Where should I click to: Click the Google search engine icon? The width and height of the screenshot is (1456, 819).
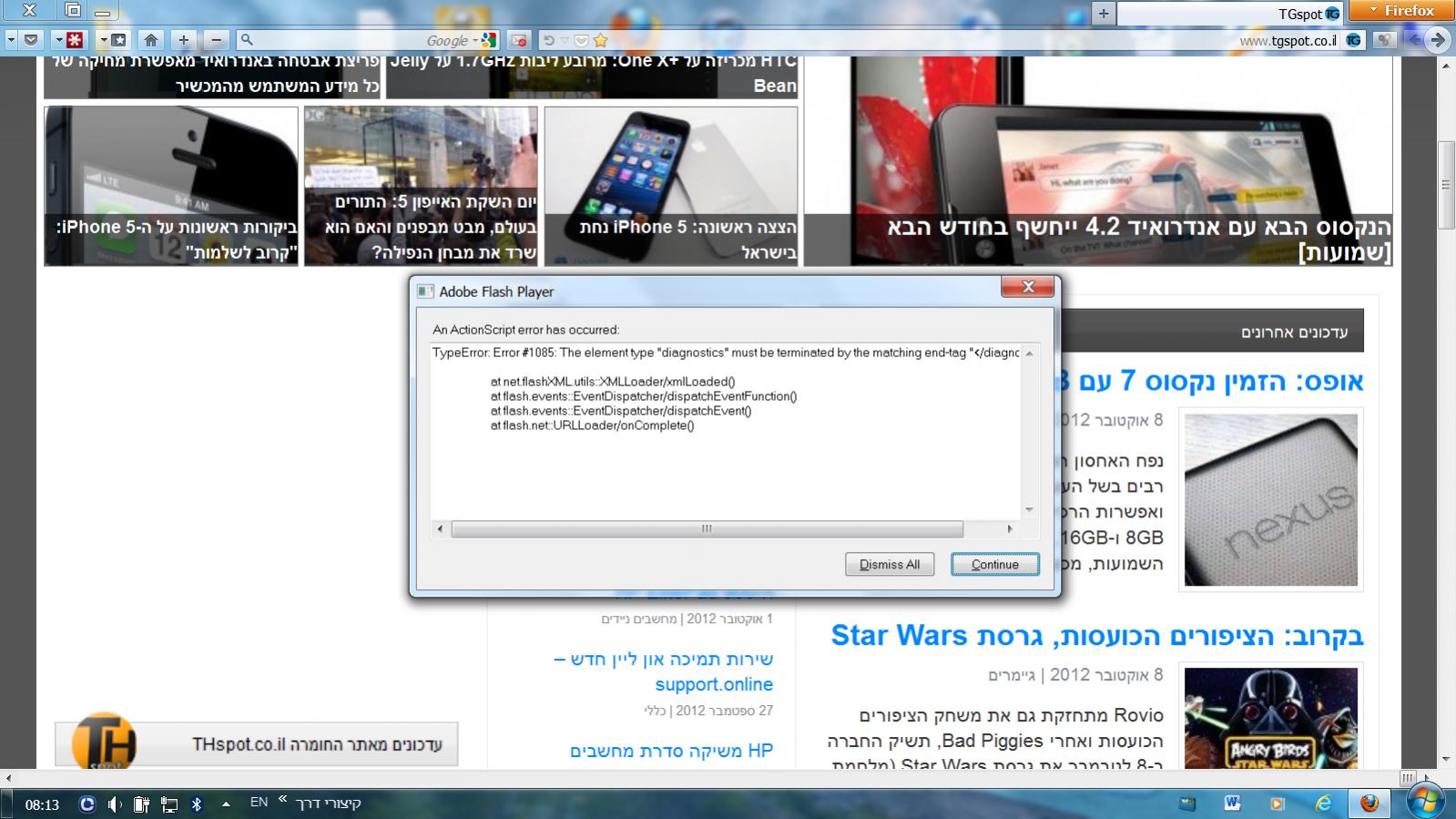coord(490,40)
